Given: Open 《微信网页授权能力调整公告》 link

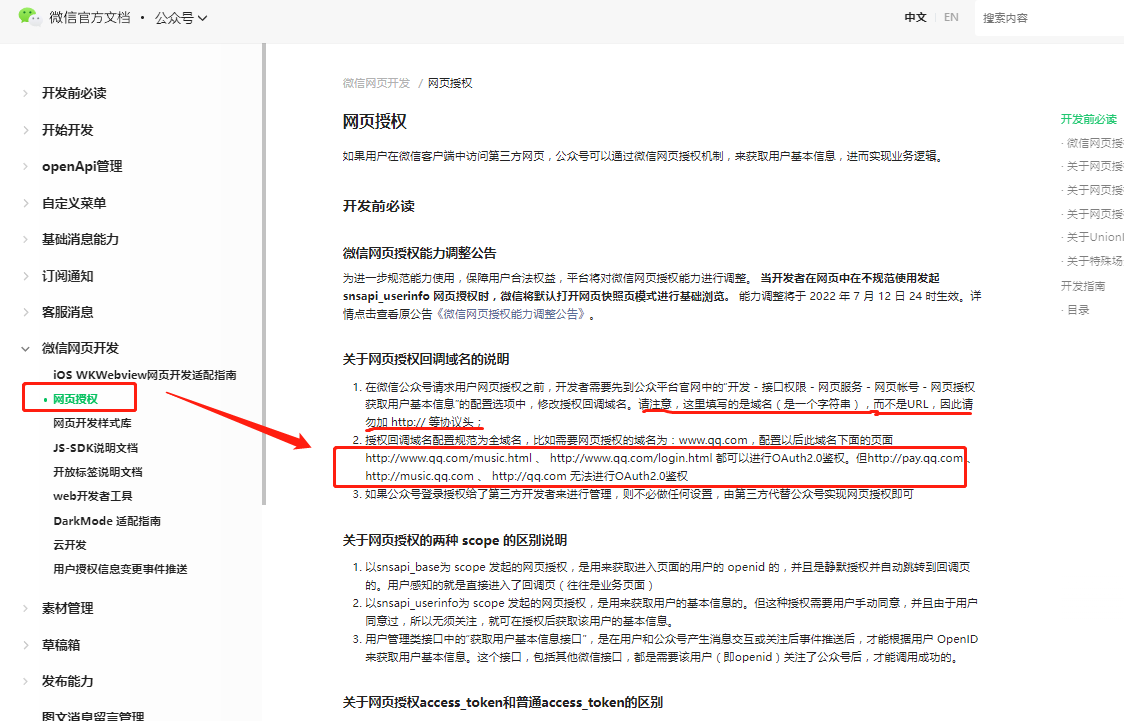Looking at the screenshot, I should point(510,314).
